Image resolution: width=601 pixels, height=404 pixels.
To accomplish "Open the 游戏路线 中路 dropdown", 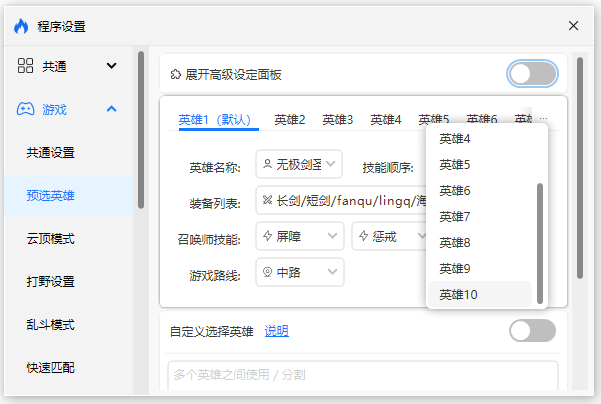I will click(x=300, y=272).
